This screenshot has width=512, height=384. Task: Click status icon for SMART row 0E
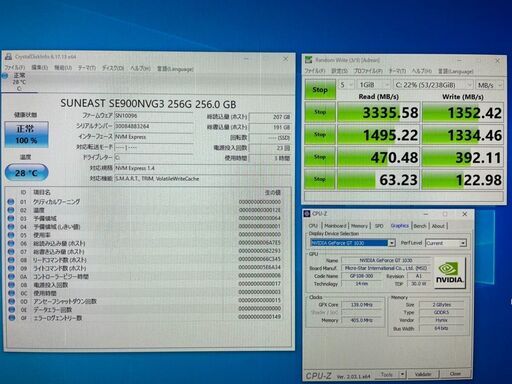11,309
